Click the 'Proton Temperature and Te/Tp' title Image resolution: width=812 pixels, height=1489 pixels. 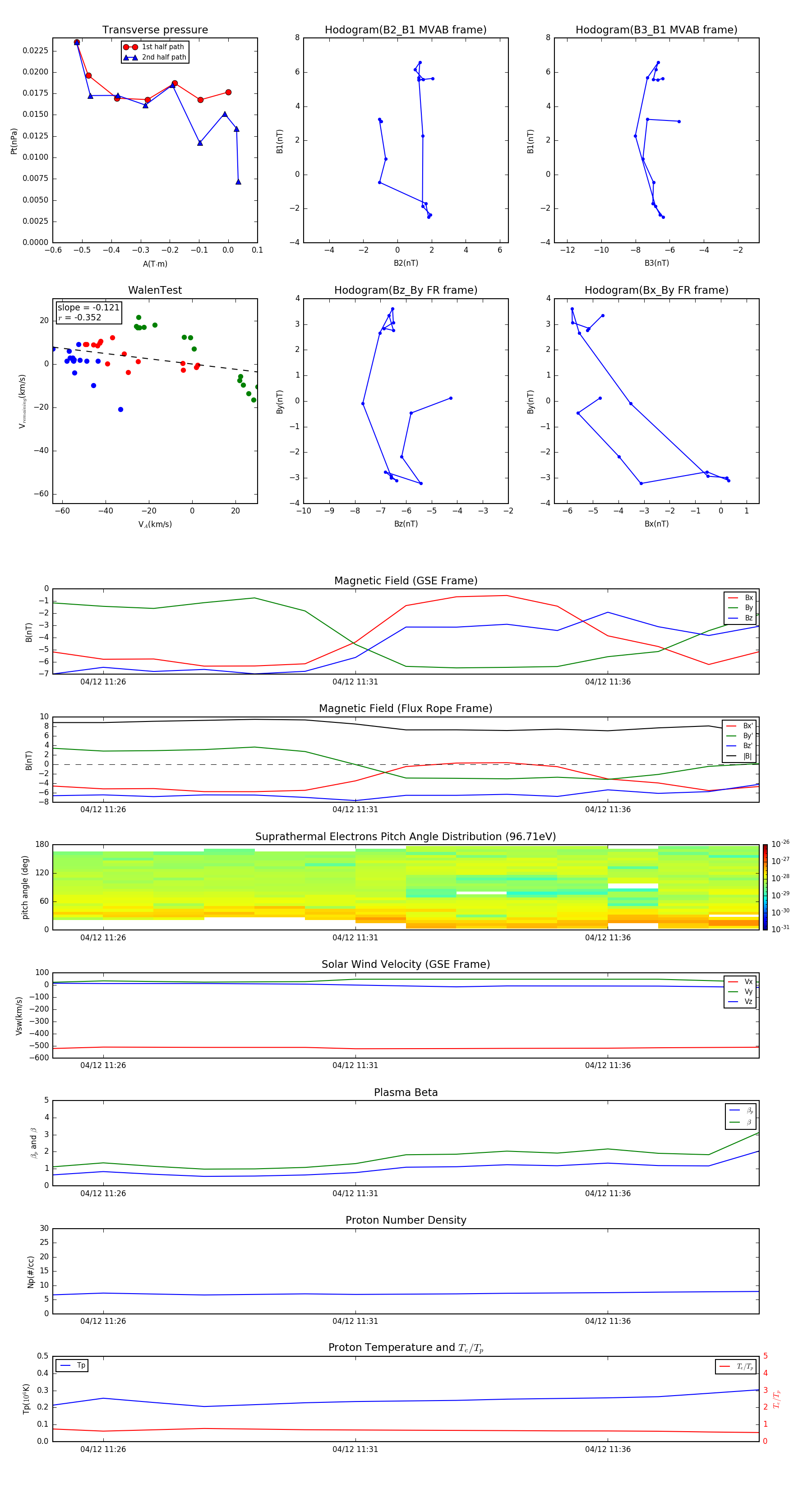[x=406, y=1348]
